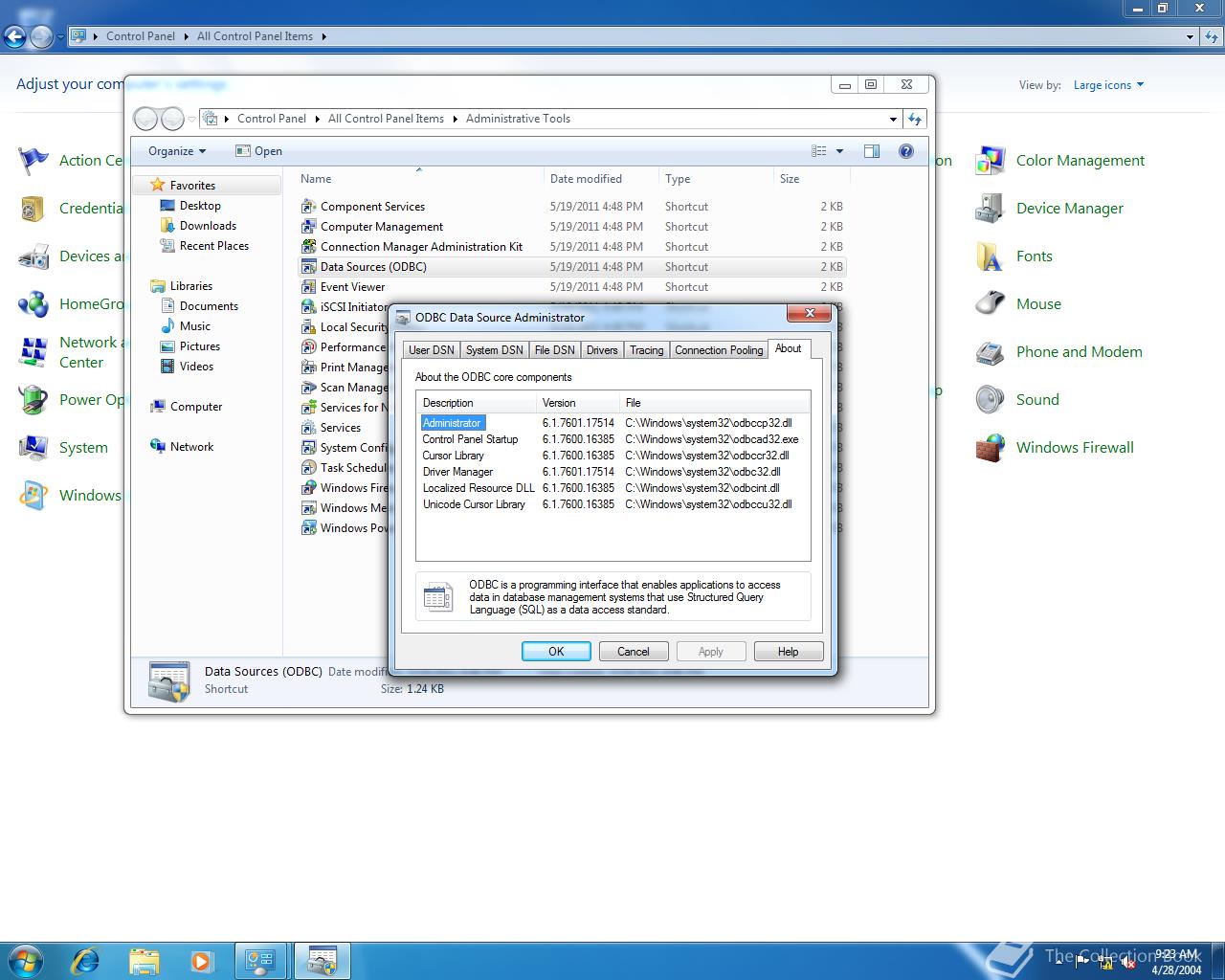Viewport: 1225px width, 980px height.
Task: Click the Version column header
Action: point(578,403)
